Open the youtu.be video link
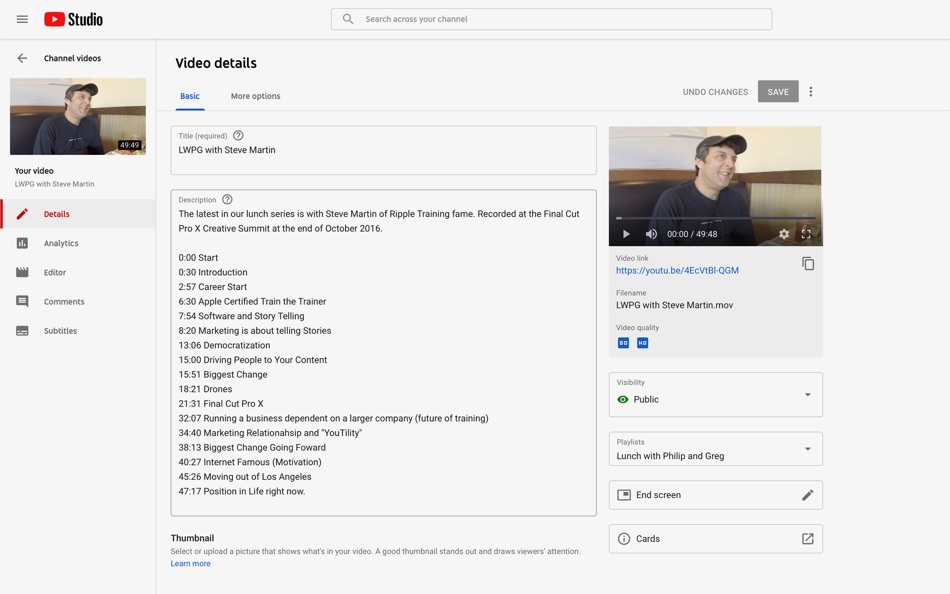 [x=677, y=270]
